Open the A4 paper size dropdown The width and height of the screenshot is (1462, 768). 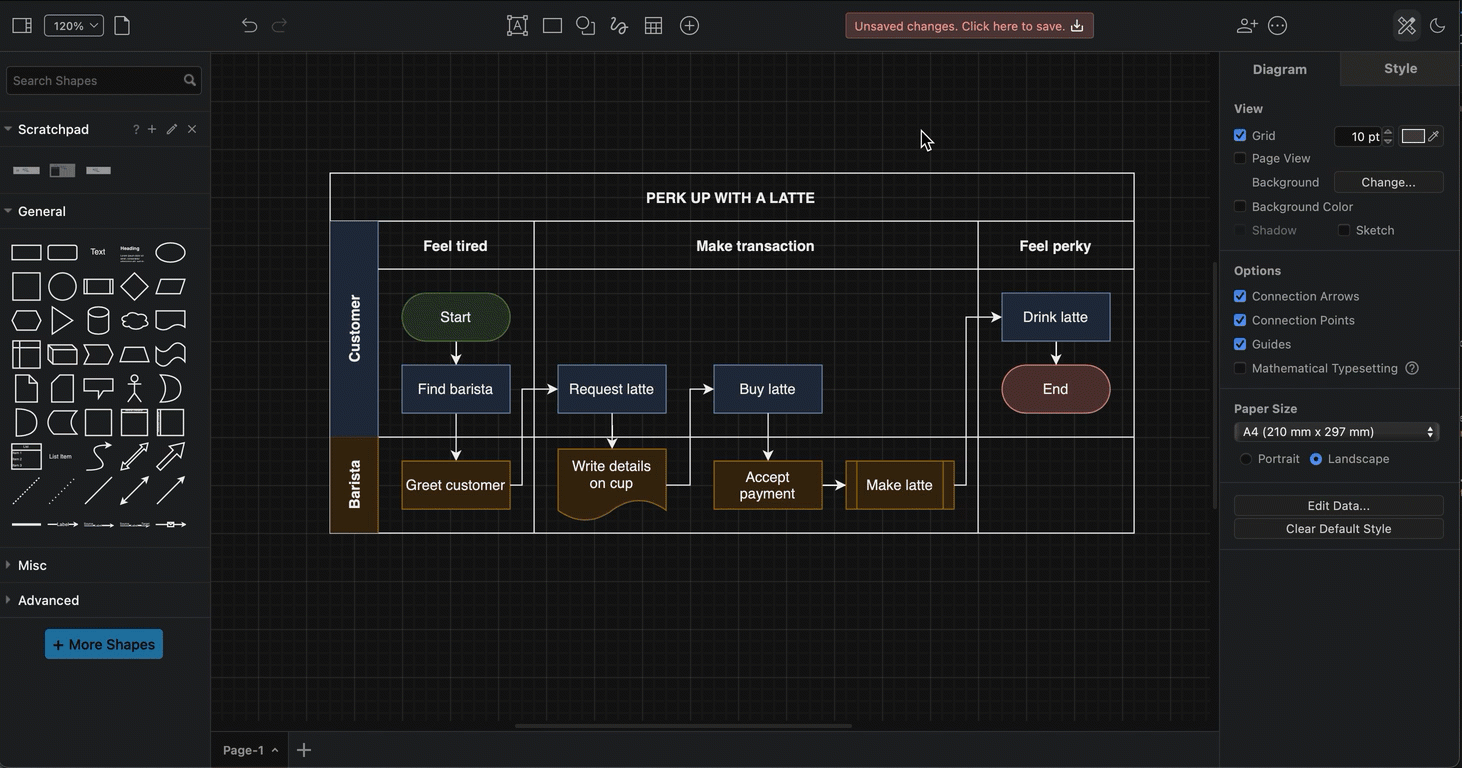[x=1337, y=432]
